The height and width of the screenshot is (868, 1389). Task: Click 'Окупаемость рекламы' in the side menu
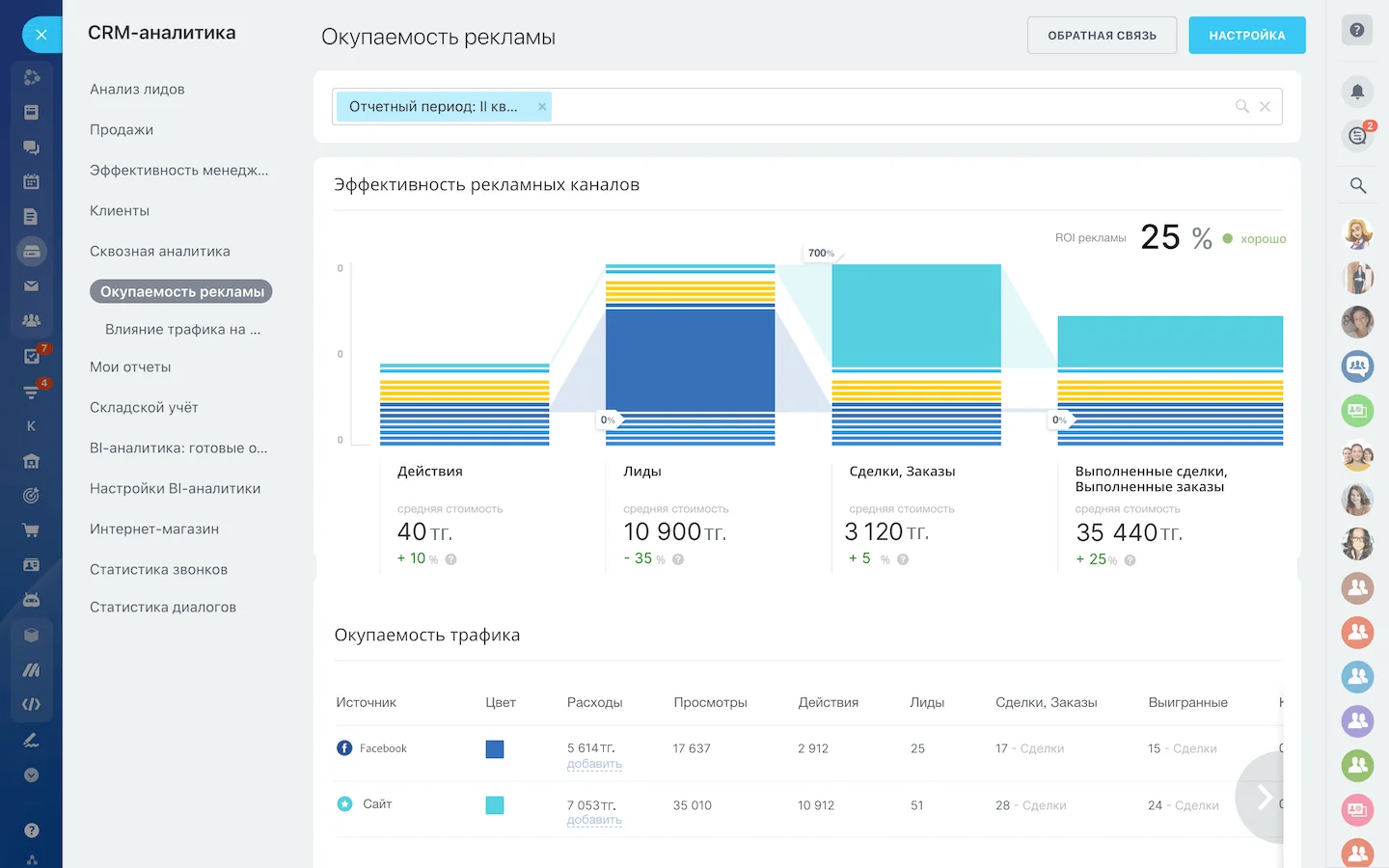tap(179, 290)
